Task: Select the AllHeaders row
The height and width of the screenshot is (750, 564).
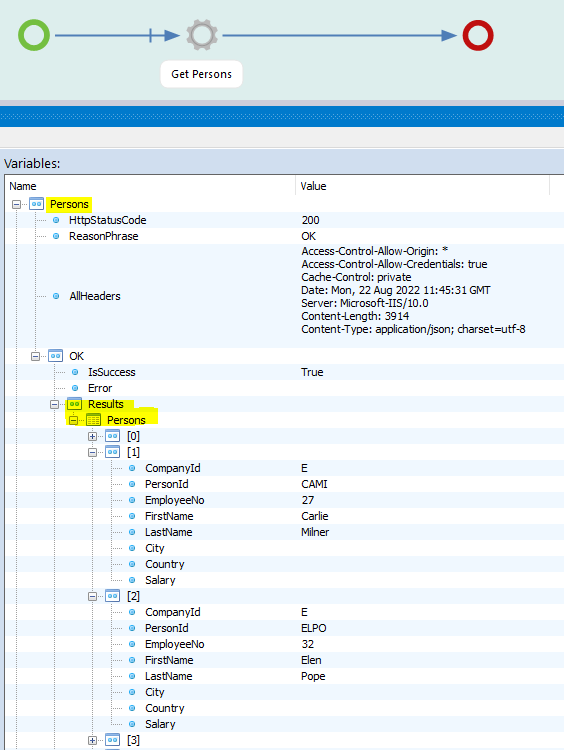Action: (284, 296)
